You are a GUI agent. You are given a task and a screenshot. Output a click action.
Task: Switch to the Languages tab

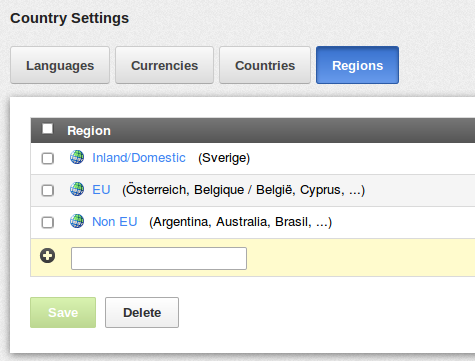pos(60,65)
